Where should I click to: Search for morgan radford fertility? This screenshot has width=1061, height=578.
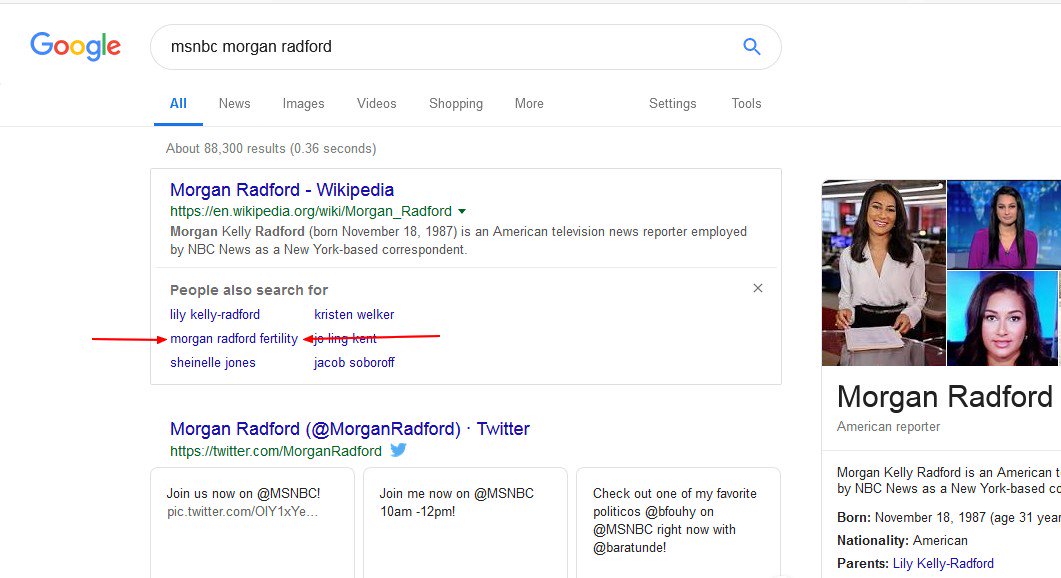click(x=233, y=338)
